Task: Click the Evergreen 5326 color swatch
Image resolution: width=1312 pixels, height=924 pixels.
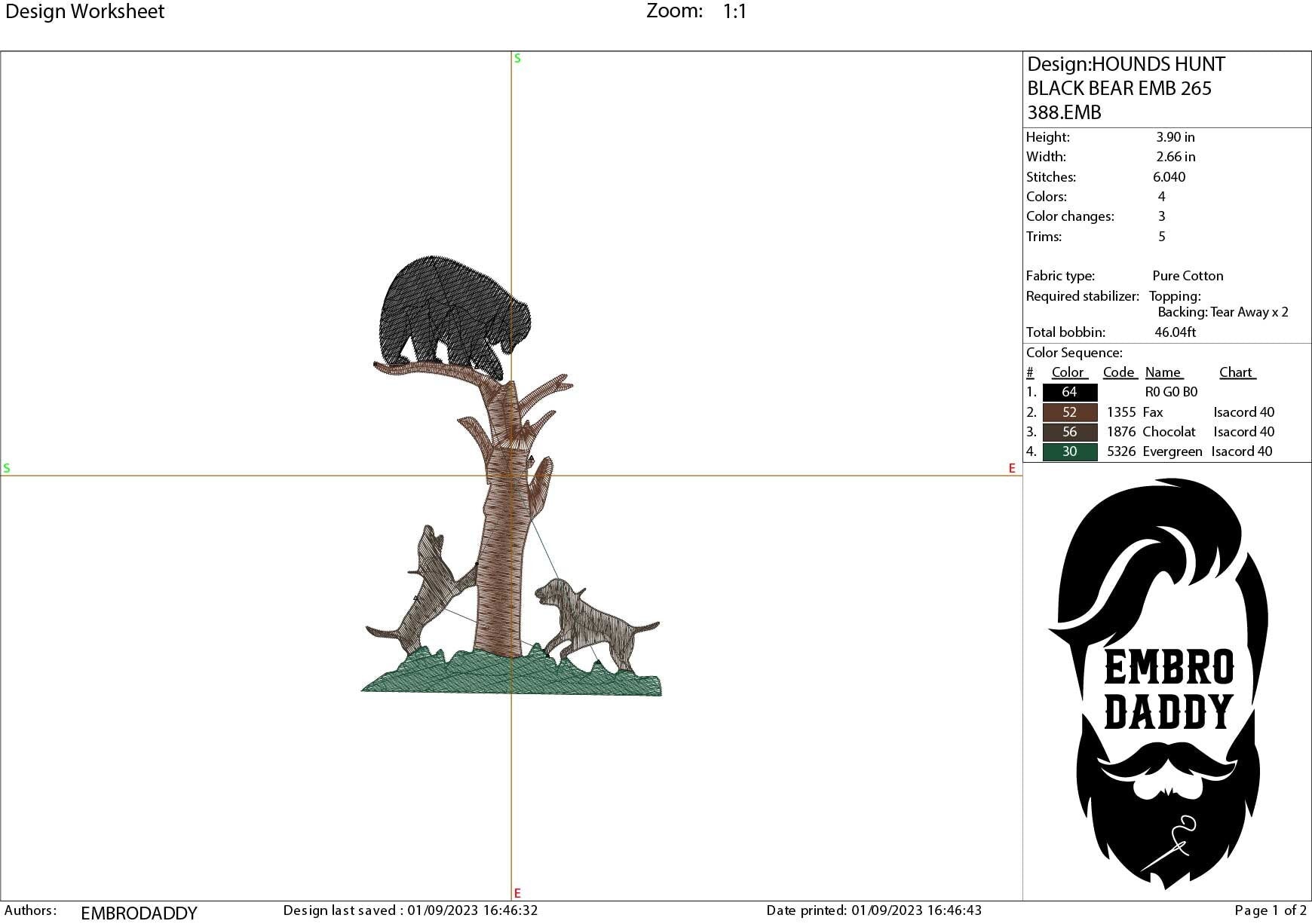Action: click(1069, 451)
